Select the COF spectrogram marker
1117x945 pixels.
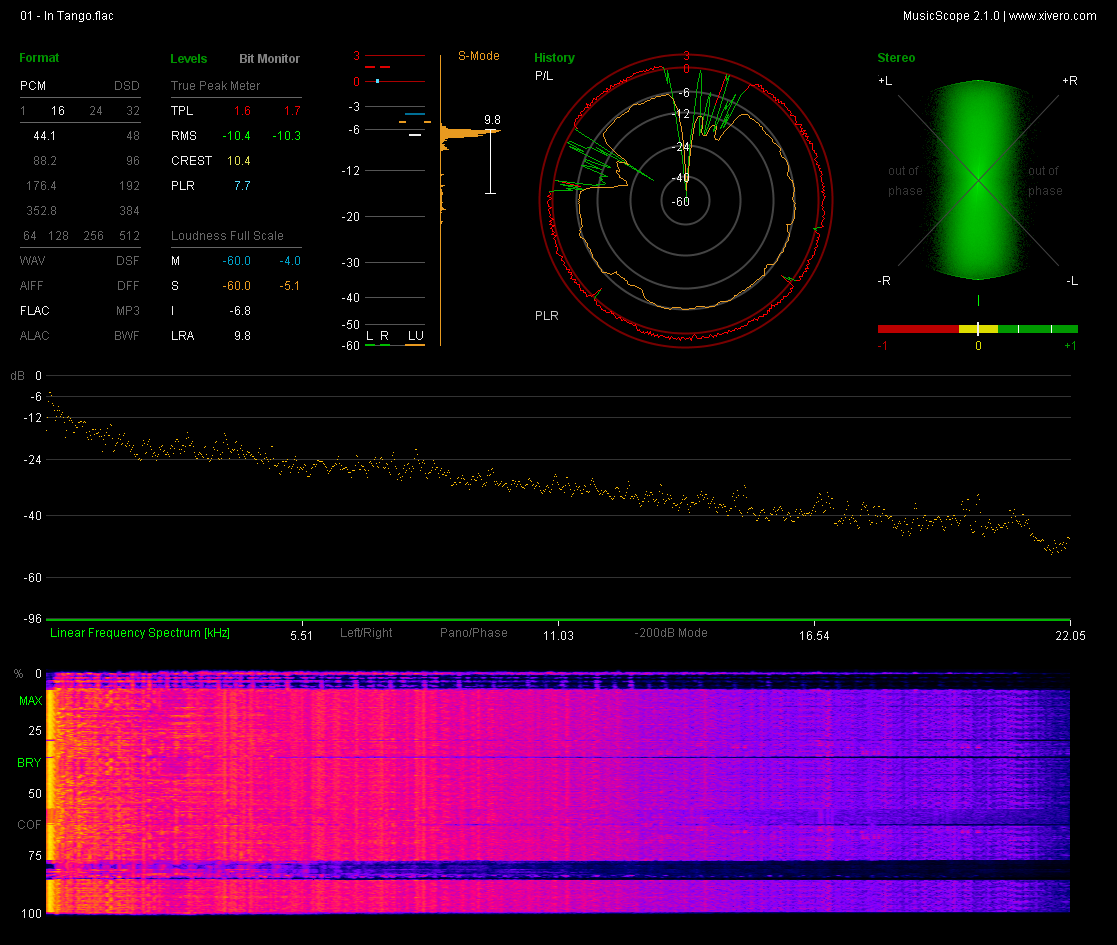(29, 825)
